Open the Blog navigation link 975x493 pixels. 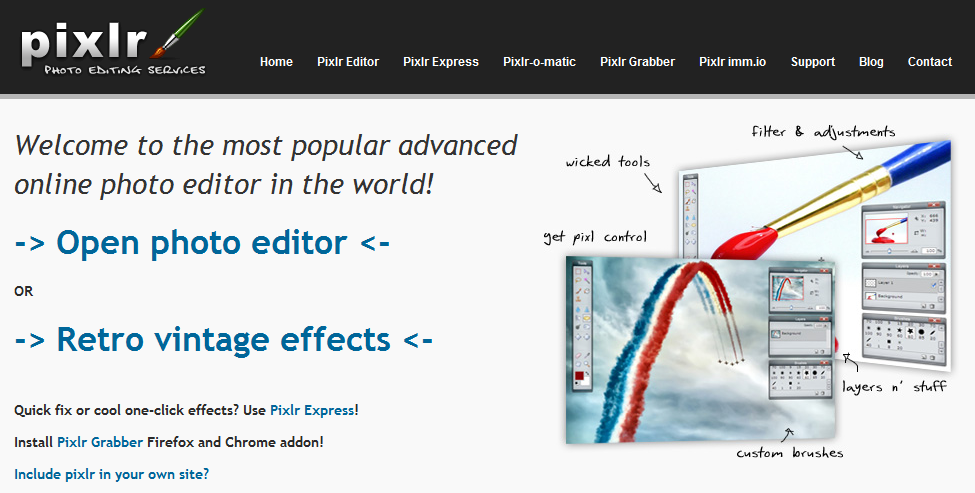click(871, 62)
